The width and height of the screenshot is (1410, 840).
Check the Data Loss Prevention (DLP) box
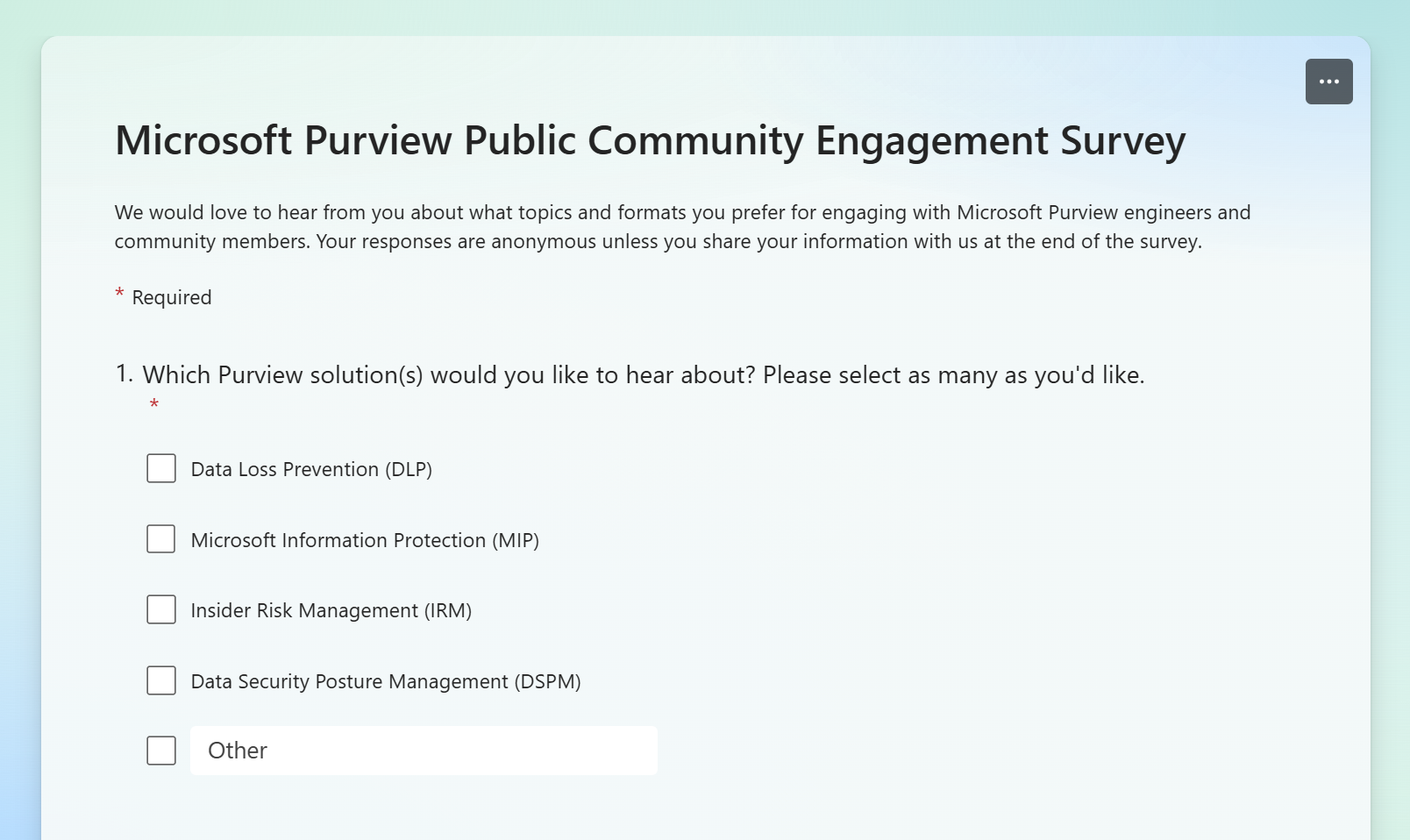tap(161, 468)
